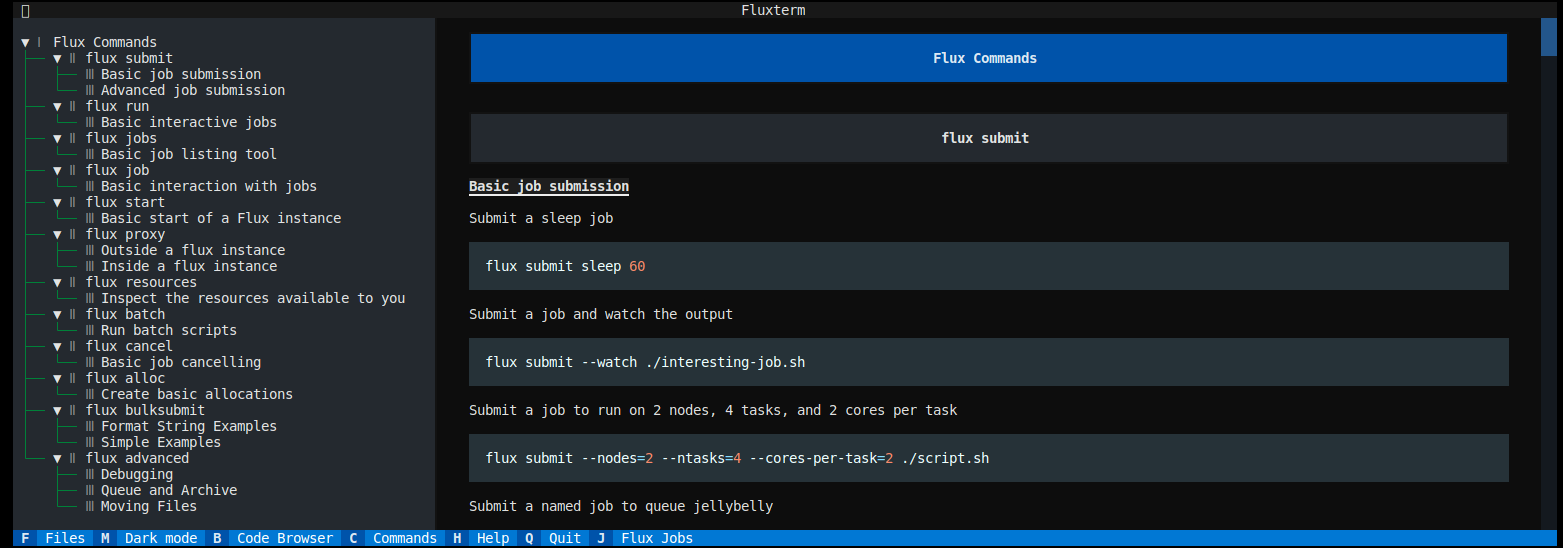Collapse the flux proxy tree node
Viewport: 1563px width, 548px height.
pyautogui.click(x=57, y=234)
